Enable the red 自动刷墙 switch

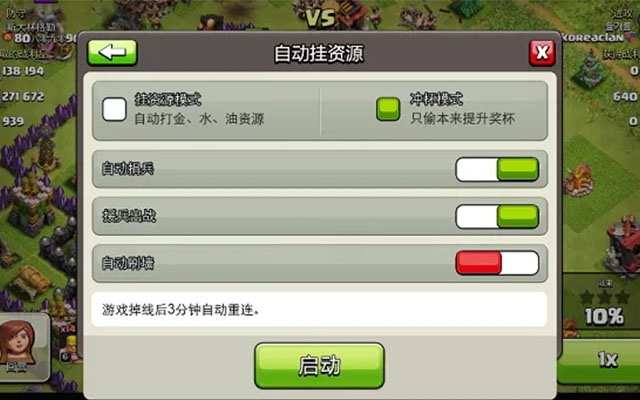497,263
